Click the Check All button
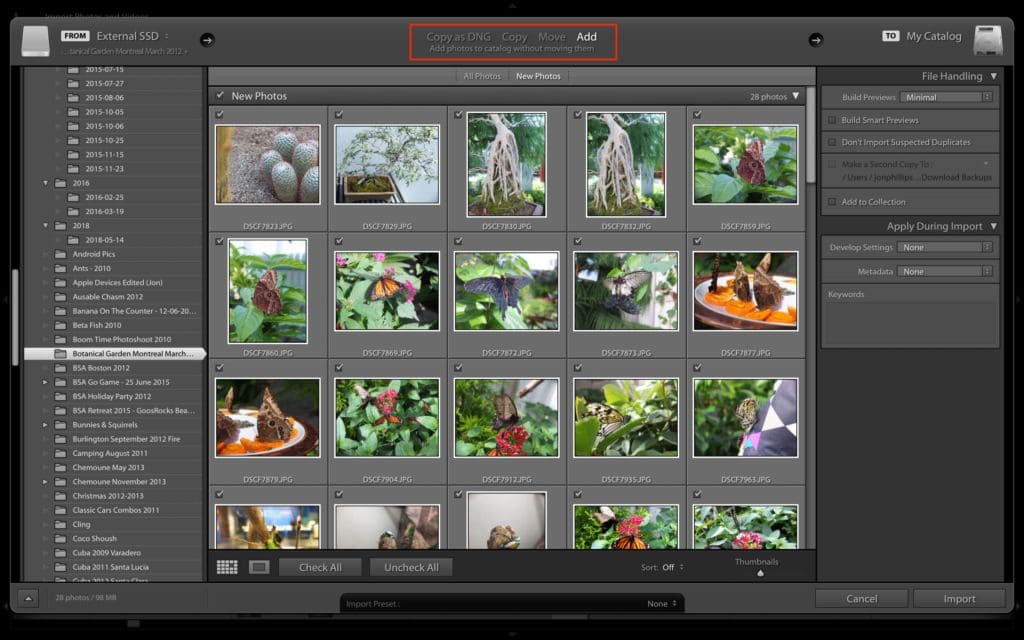 click(x=320, y=568)
